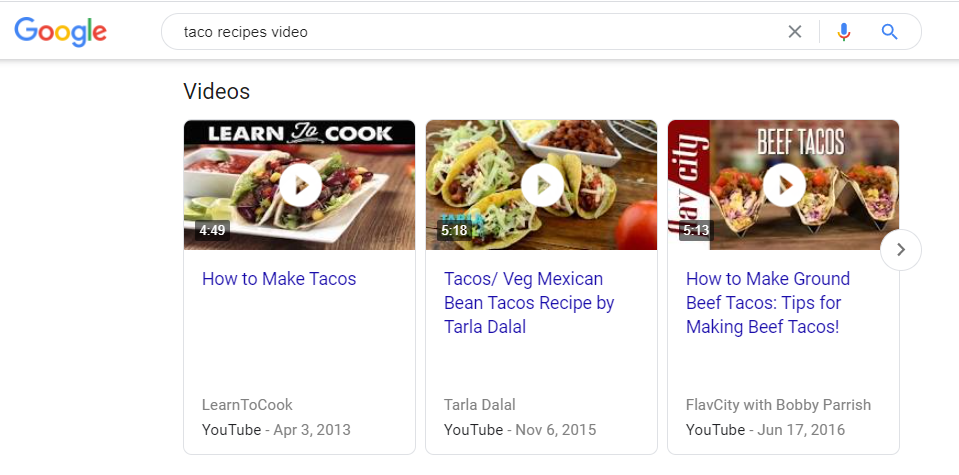The height and width of the screenshot is (475, 959).
Task: Click the Videos section heading
Action: 217,92
